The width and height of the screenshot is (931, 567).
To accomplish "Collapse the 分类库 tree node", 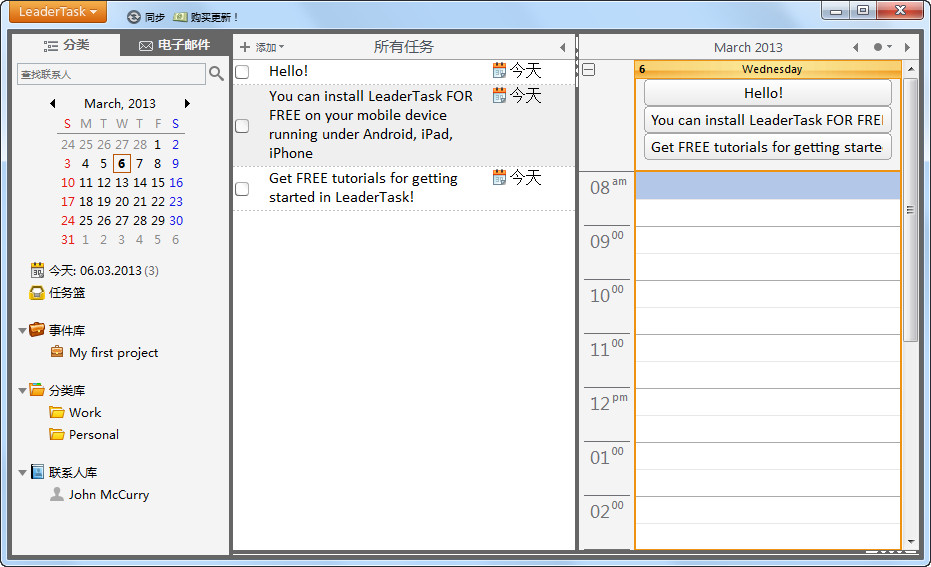I will click(x=22, y=391).
